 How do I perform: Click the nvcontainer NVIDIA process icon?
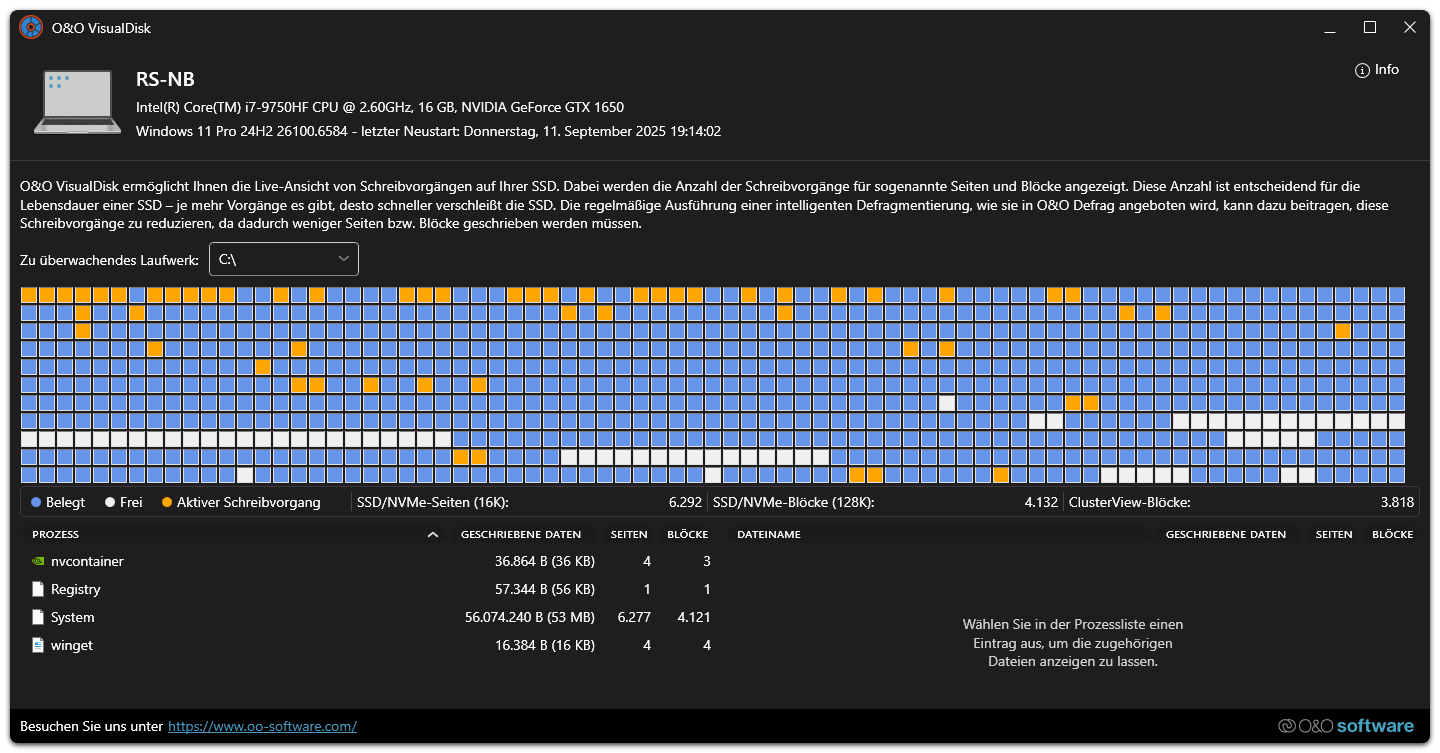pyautogui.click(x=38, y=562)
